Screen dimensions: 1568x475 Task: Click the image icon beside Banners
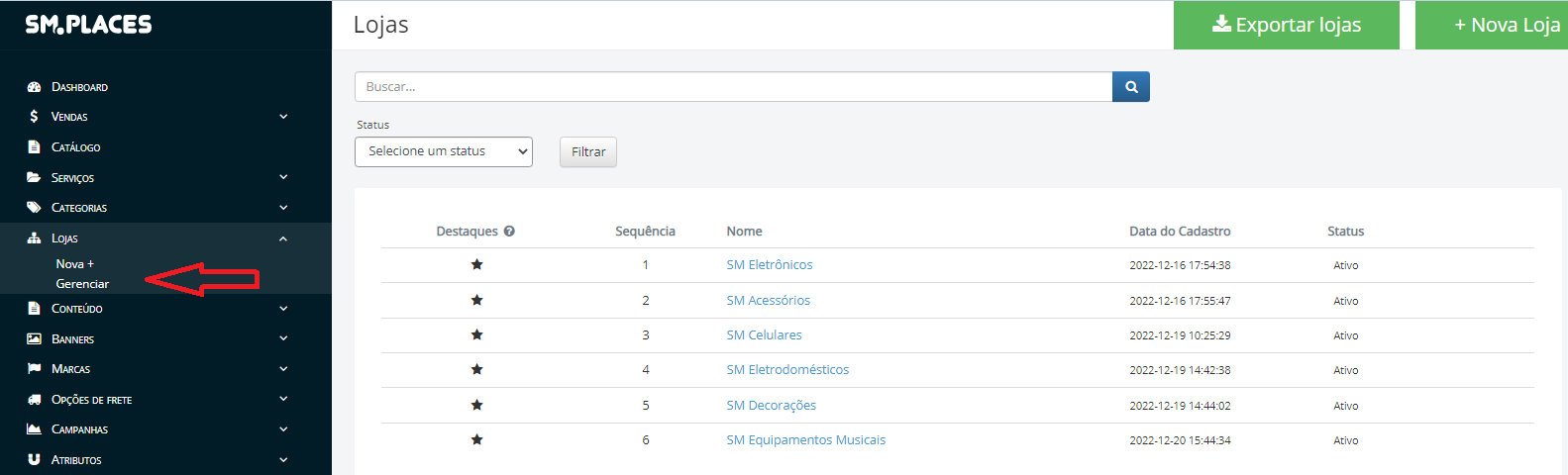[x=34, y=338]
